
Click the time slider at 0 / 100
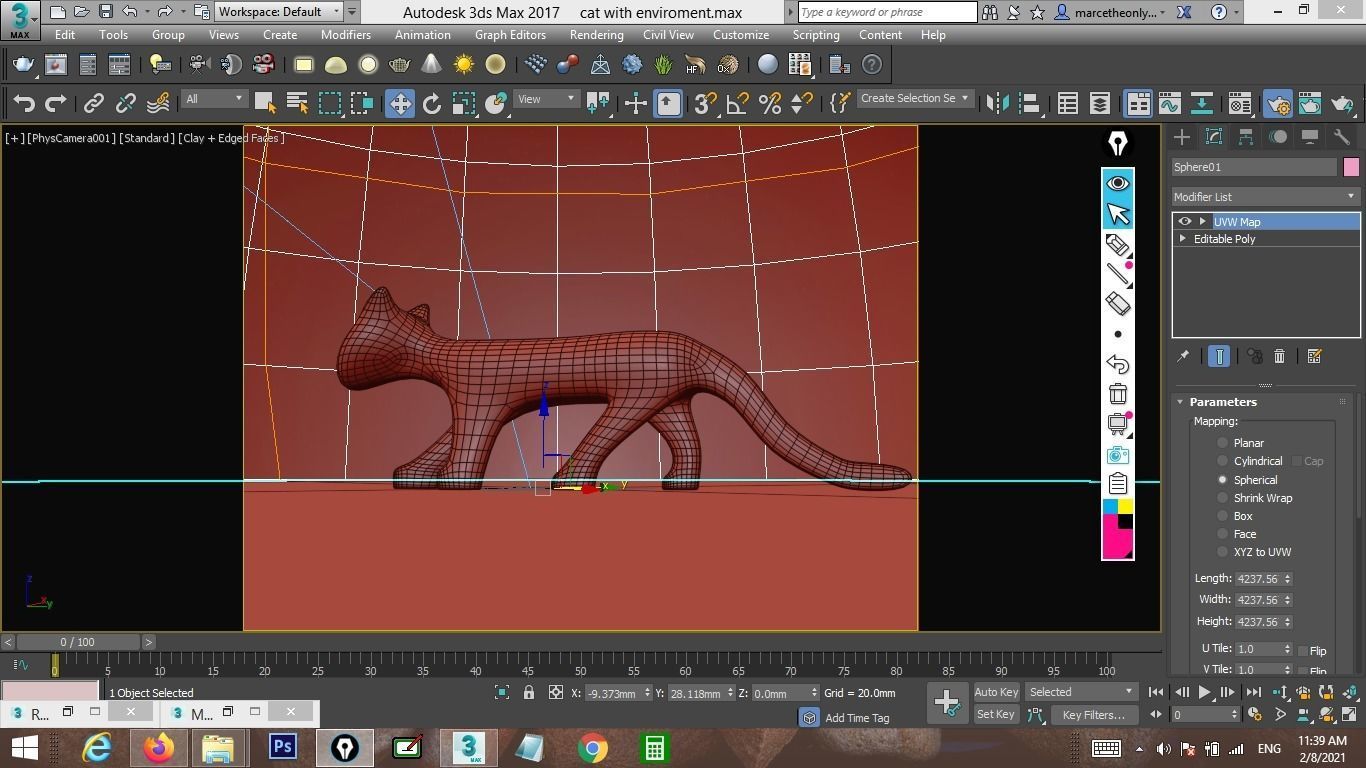[77, 642]
